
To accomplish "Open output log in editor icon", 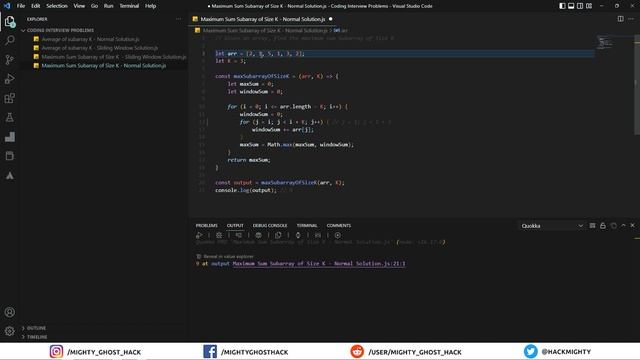I will click(613, 225).
